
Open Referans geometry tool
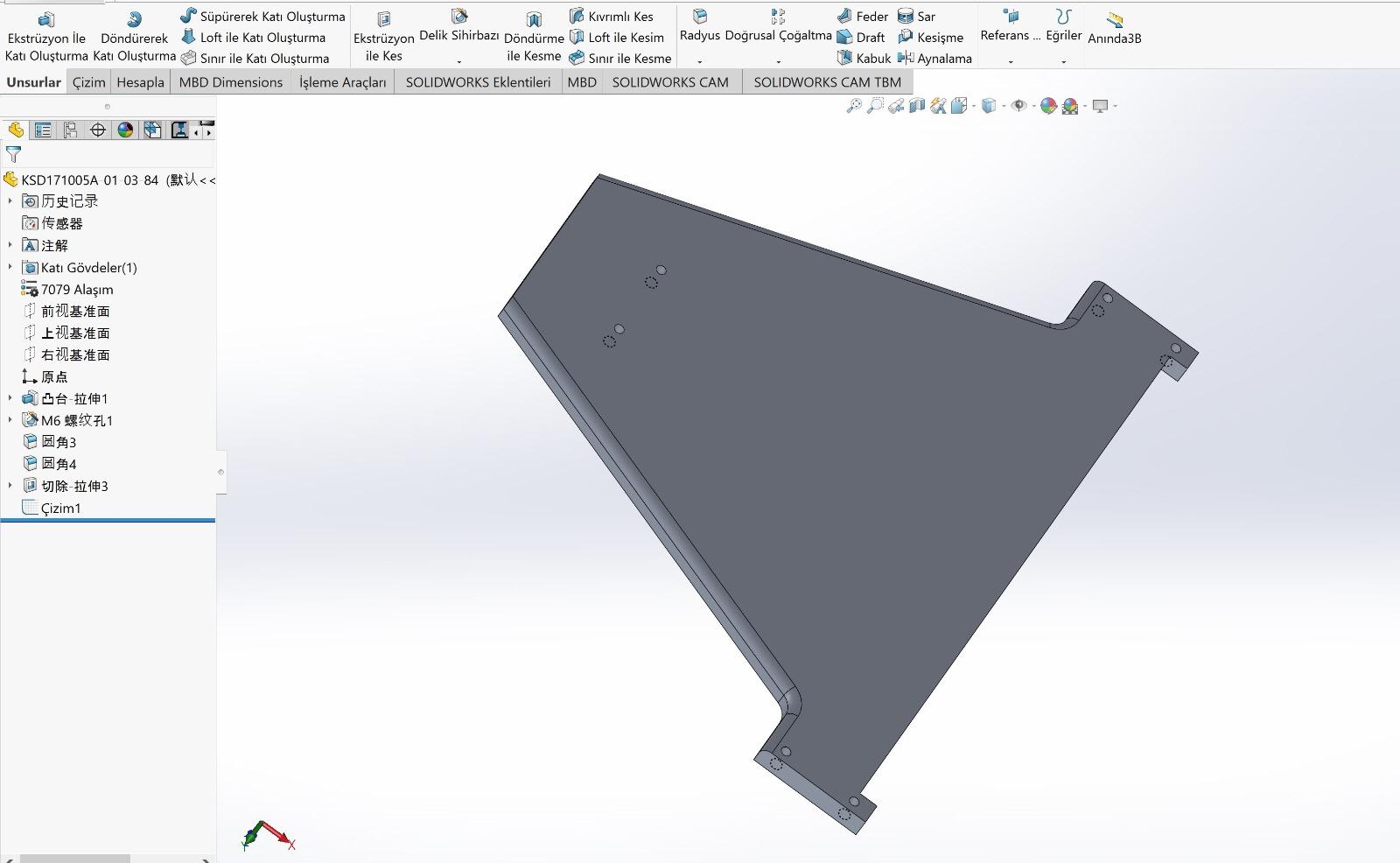point(1011,26)
